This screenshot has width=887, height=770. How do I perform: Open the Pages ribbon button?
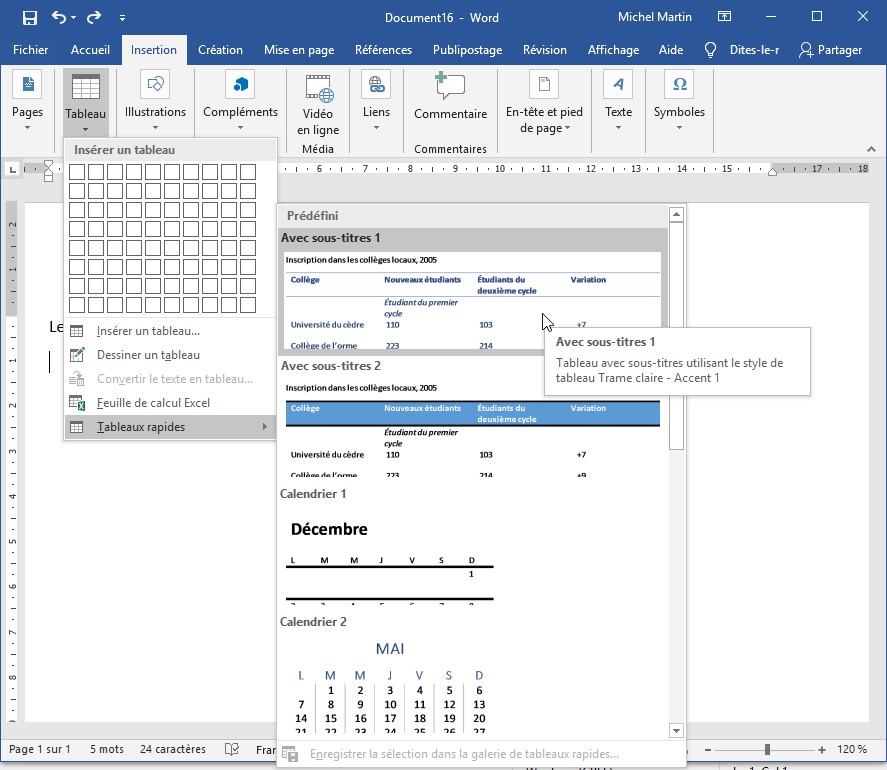pos(27,102)
